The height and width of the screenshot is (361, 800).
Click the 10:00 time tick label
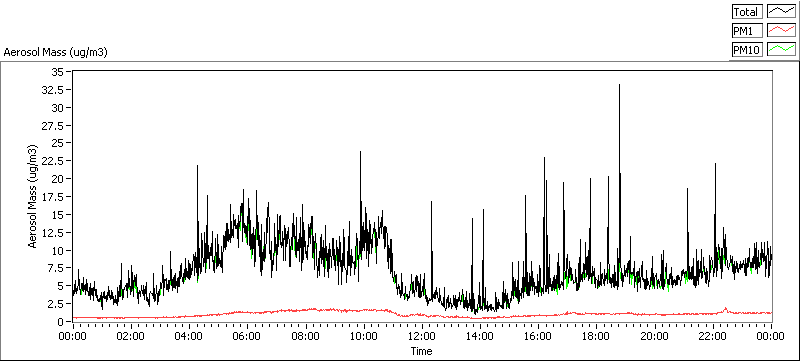[364, 336]
